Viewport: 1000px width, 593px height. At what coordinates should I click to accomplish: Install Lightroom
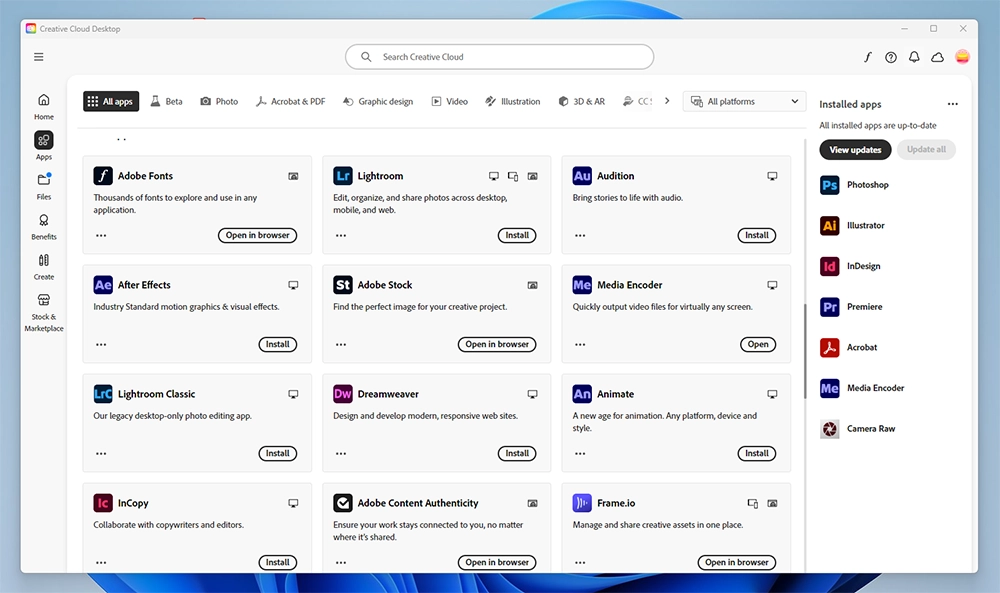tap(517, 235)
